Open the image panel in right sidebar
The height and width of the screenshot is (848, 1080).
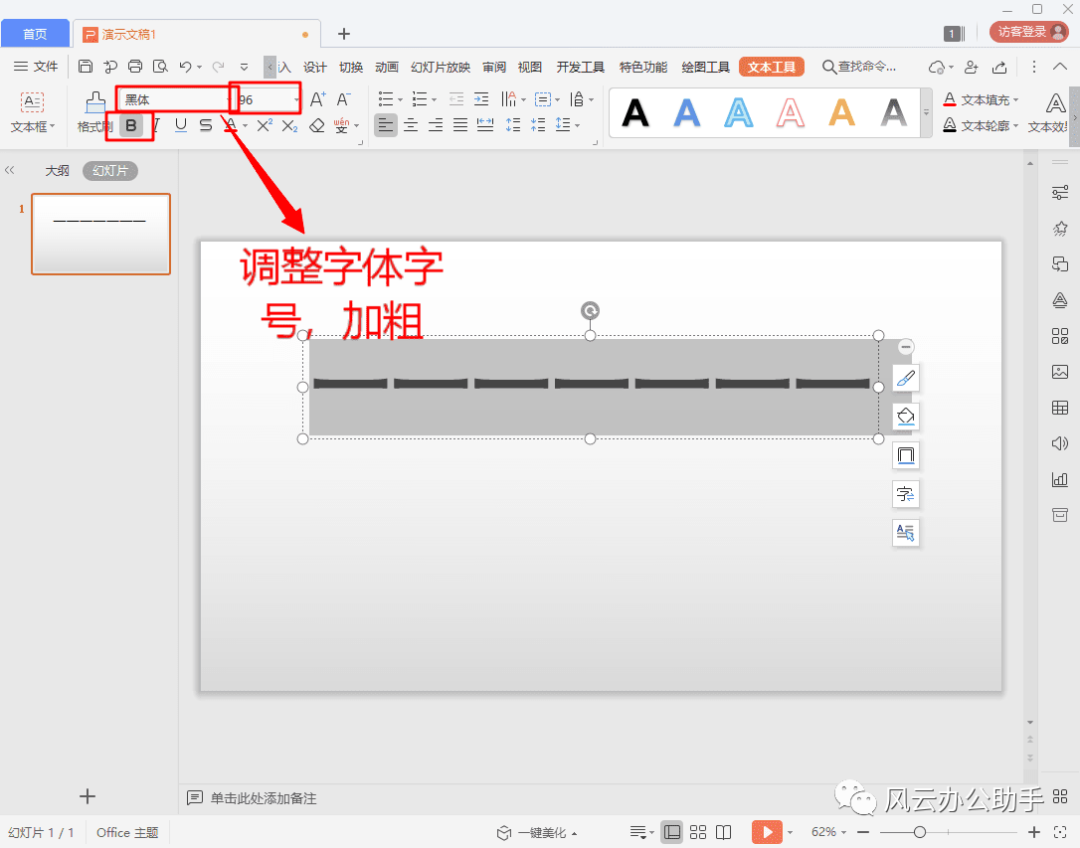(1060, 372)
